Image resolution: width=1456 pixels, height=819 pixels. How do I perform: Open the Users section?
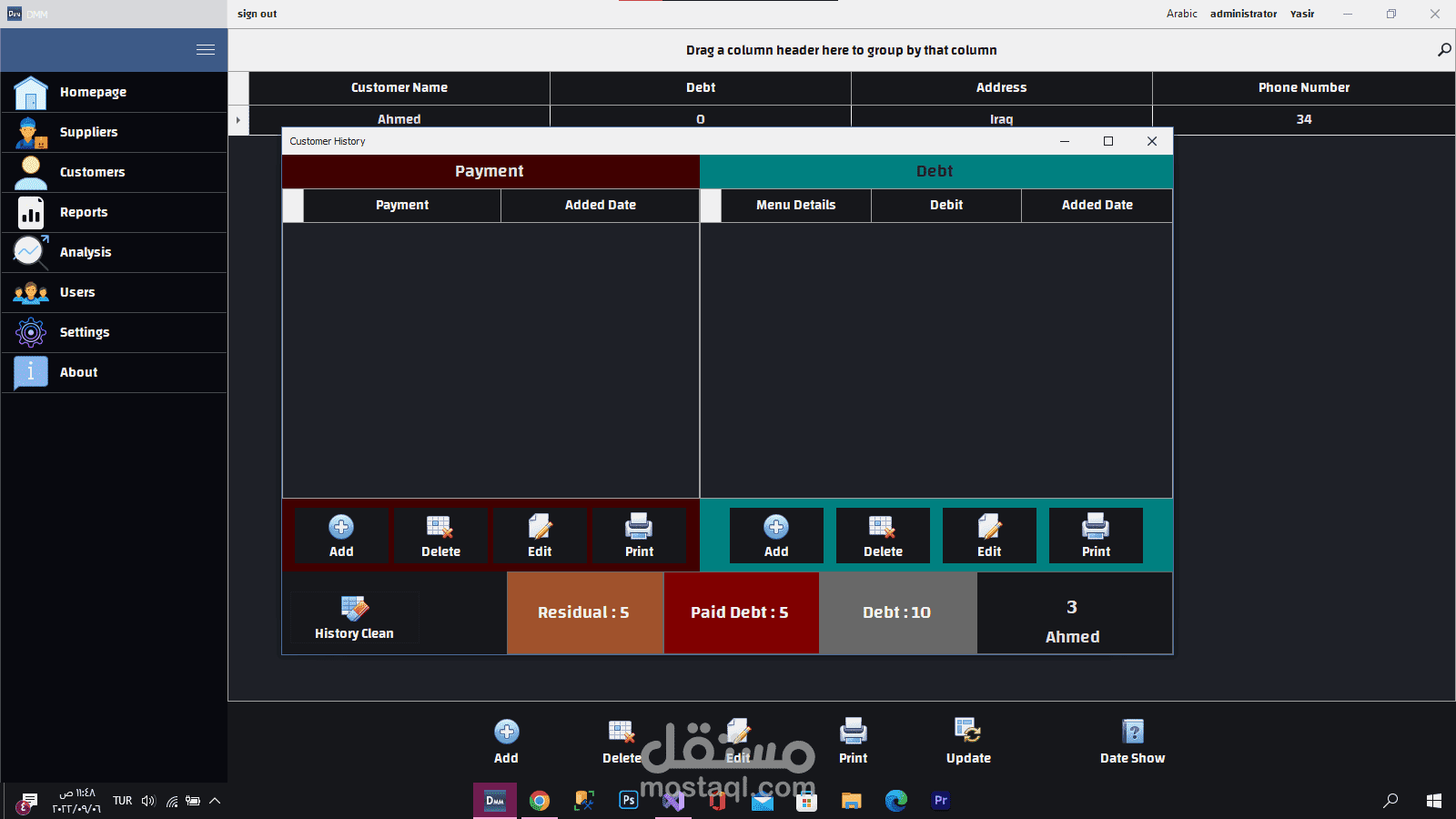pyautogui.click(x=114, y=292)
